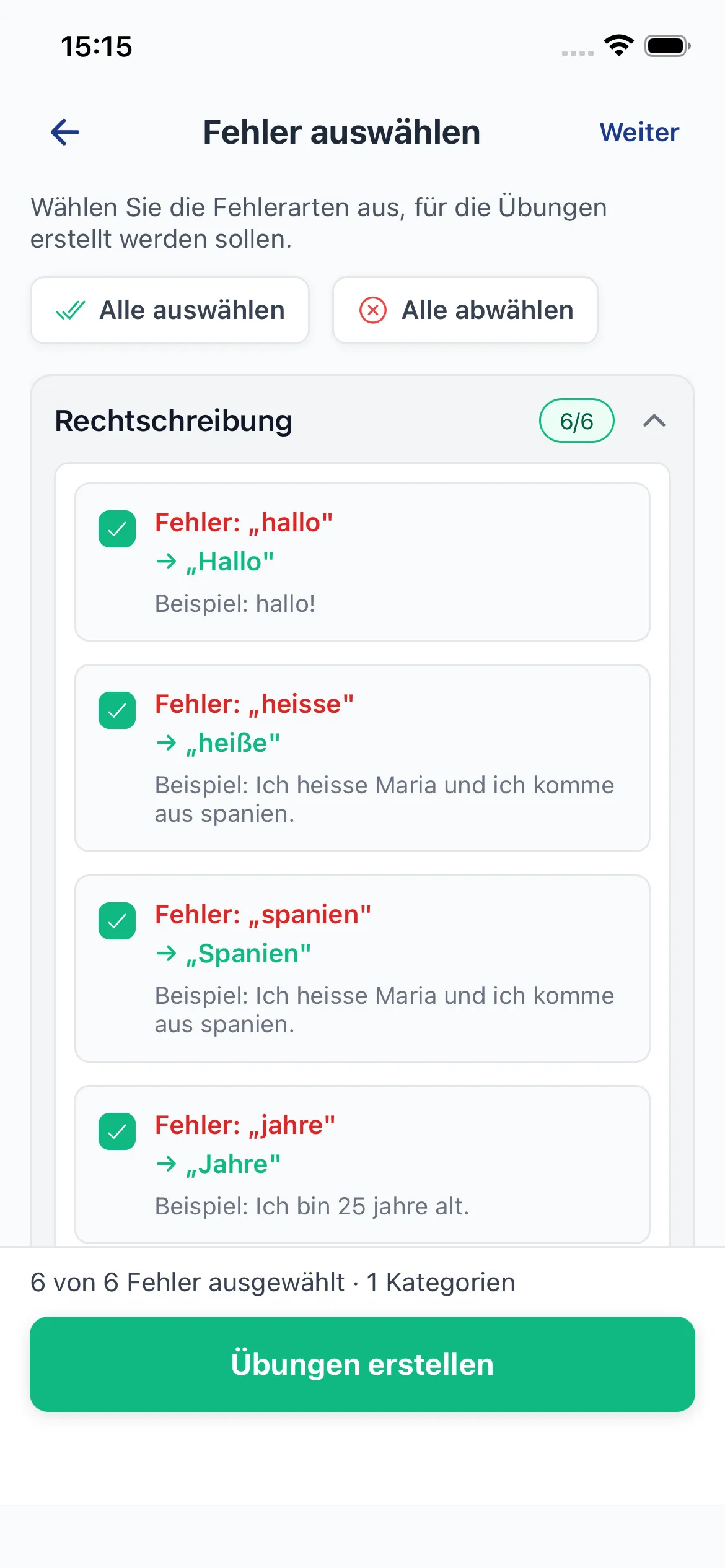Toggle the „spanien" error selection
The width and height of the screenshot is (725, 1568).
coord(117,921)
